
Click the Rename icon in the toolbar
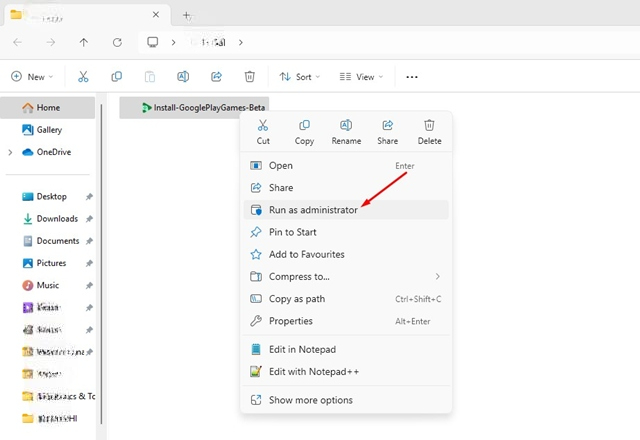click(x=183, y=76)
